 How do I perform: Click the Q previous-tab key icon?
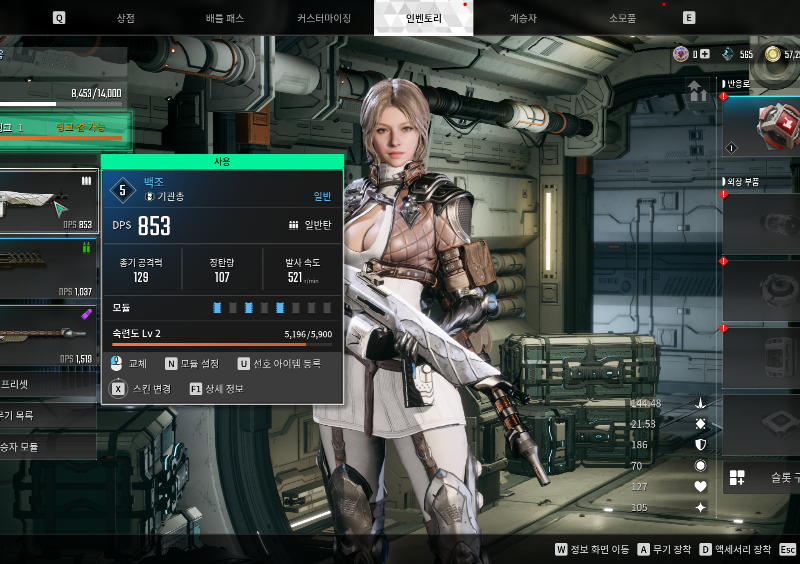(59, 18)
